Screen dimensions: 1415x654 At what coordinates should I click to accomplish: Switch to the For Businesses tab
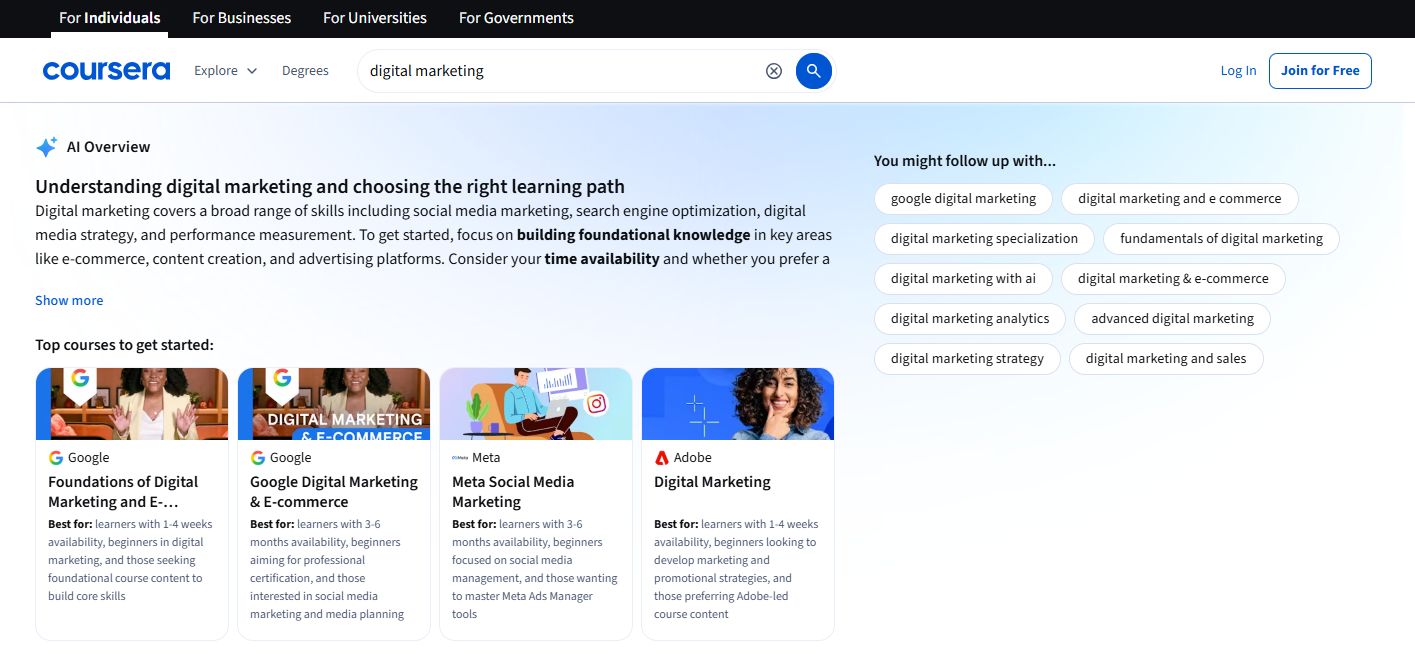(x=242, y=18)
